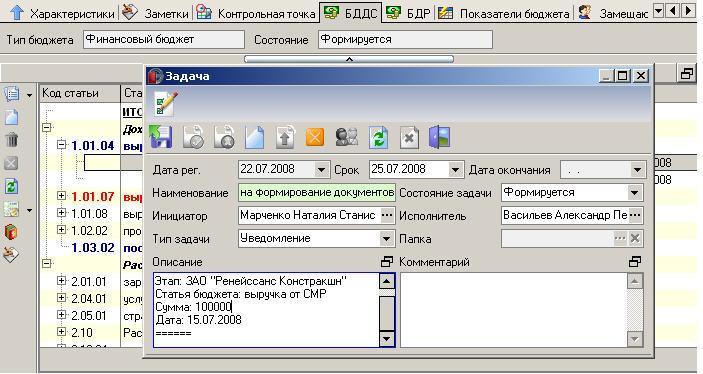Switch to the Показатели бюджета tab
Screen dimensions: 703x374
tap(504, 13)
